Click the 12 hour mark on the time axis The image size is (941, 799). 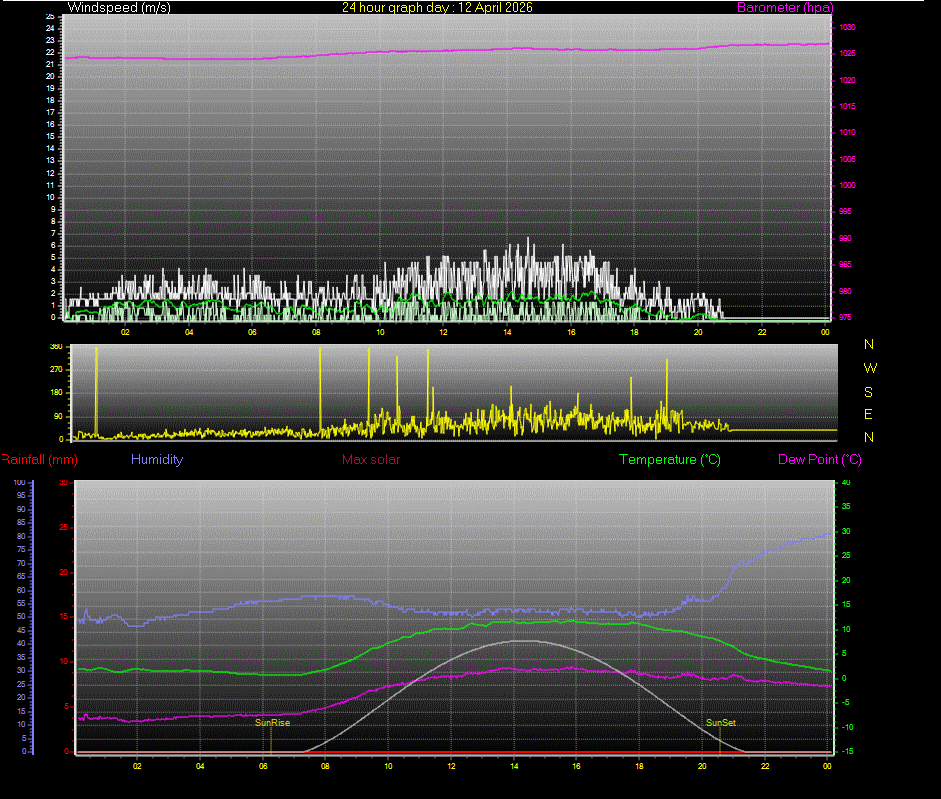pyautogui.click(x=443, y=330)
